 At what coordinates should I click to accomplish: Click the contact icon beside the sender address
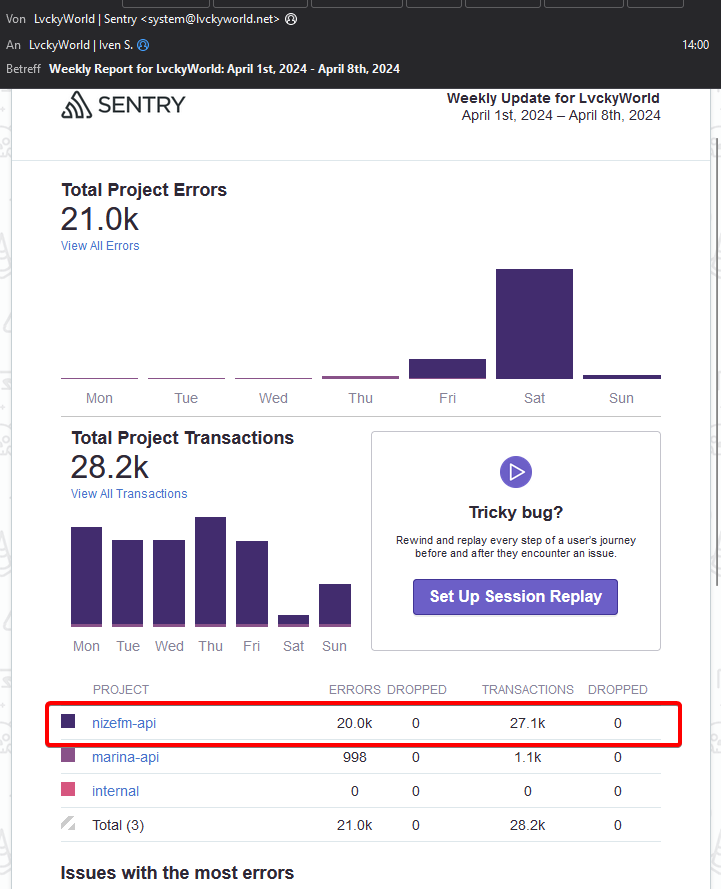coord(291,19)
